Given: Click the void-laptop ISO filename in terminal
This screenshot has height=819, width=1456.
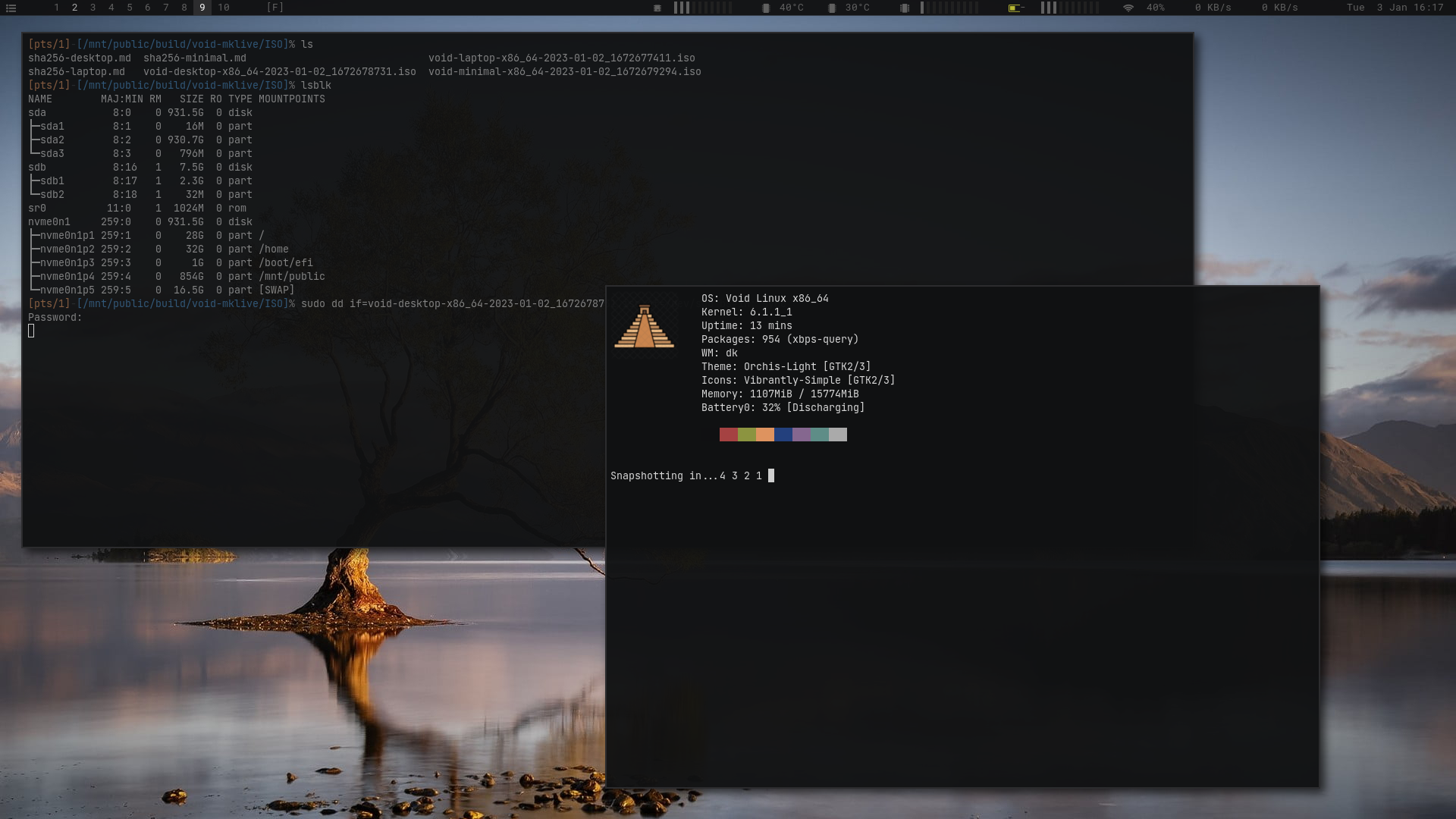Looking at the screenshot, I should pos(561,58).
